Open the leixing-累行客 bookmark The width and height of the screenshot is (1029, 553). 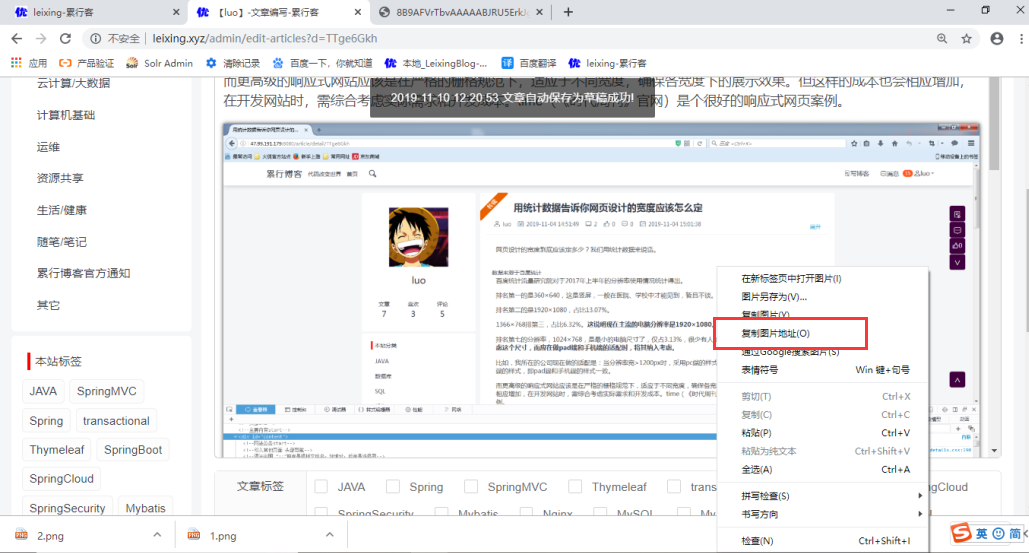(608, 63)
